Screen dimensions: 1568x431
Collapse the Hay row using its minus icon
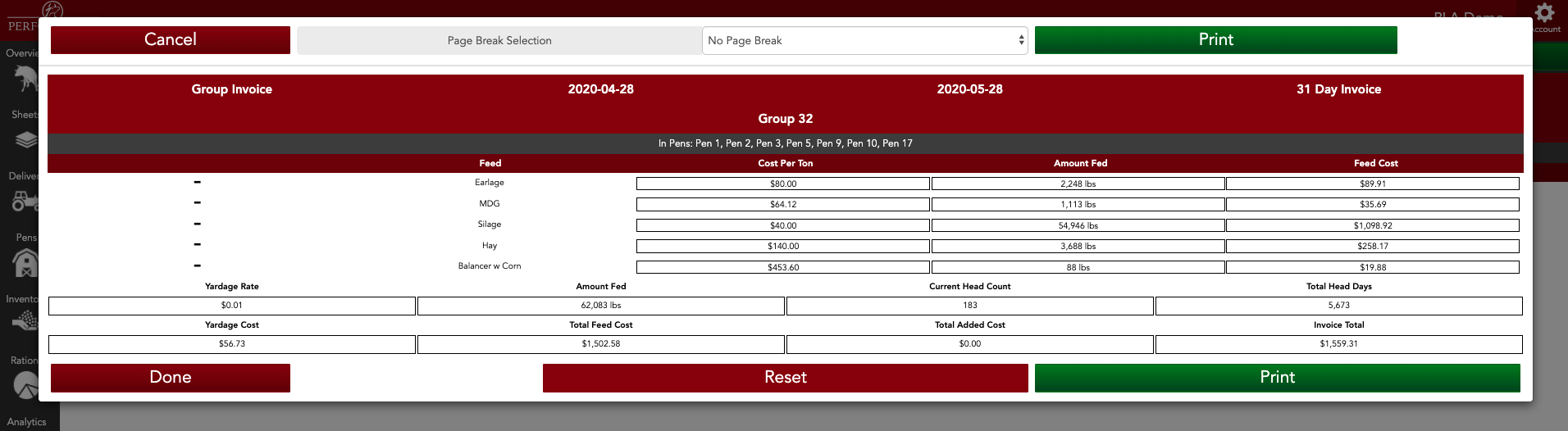click(197, 245)
